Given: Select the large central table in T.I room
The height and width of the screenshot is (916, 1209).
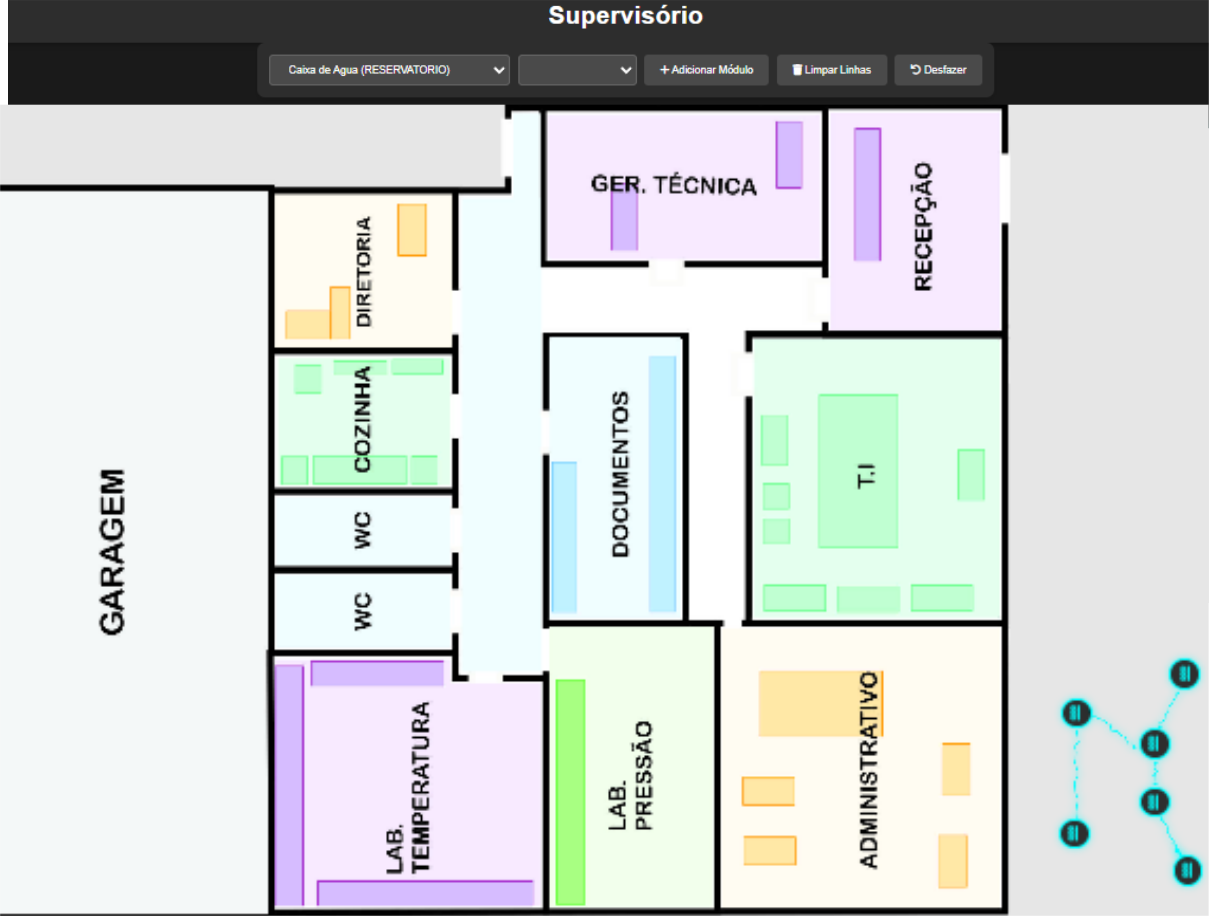Looking at the screenshot, I should [857, 471].
